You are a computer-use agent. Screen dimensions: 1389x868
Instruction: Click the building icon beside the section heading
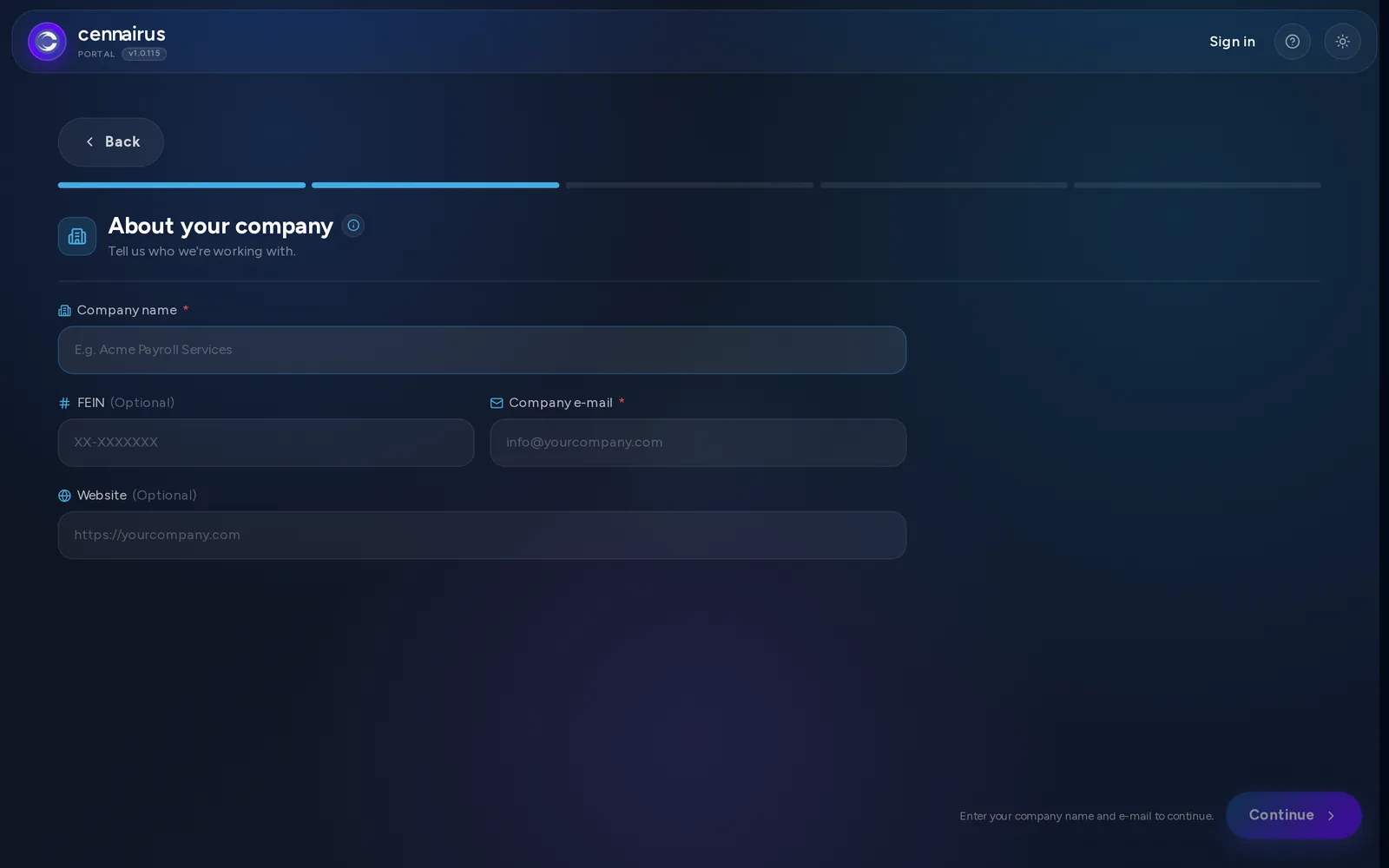pyautogui.click(x=77, y=236)
